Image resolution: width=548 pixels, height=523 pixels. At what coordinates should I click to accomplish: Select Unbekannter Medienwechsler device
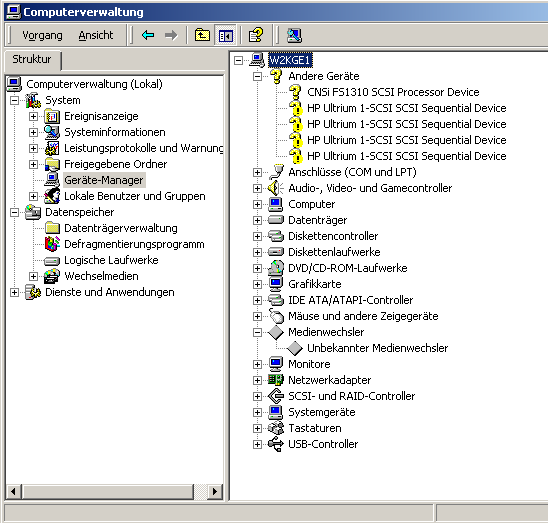[377, 348]
